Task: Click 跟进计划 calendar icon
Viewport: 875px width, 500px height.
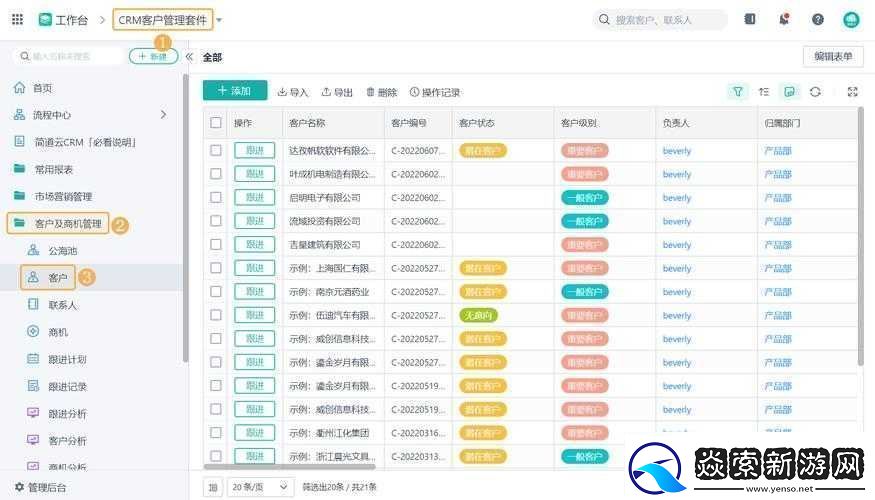Action: 33,358
